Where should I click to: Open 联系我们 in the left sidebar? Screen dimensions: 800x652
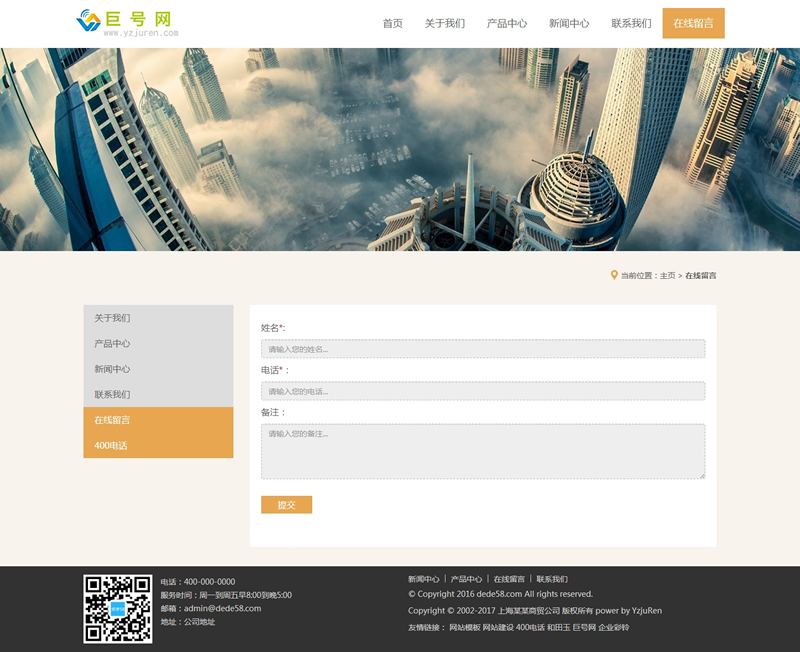[x=112, y=395]
